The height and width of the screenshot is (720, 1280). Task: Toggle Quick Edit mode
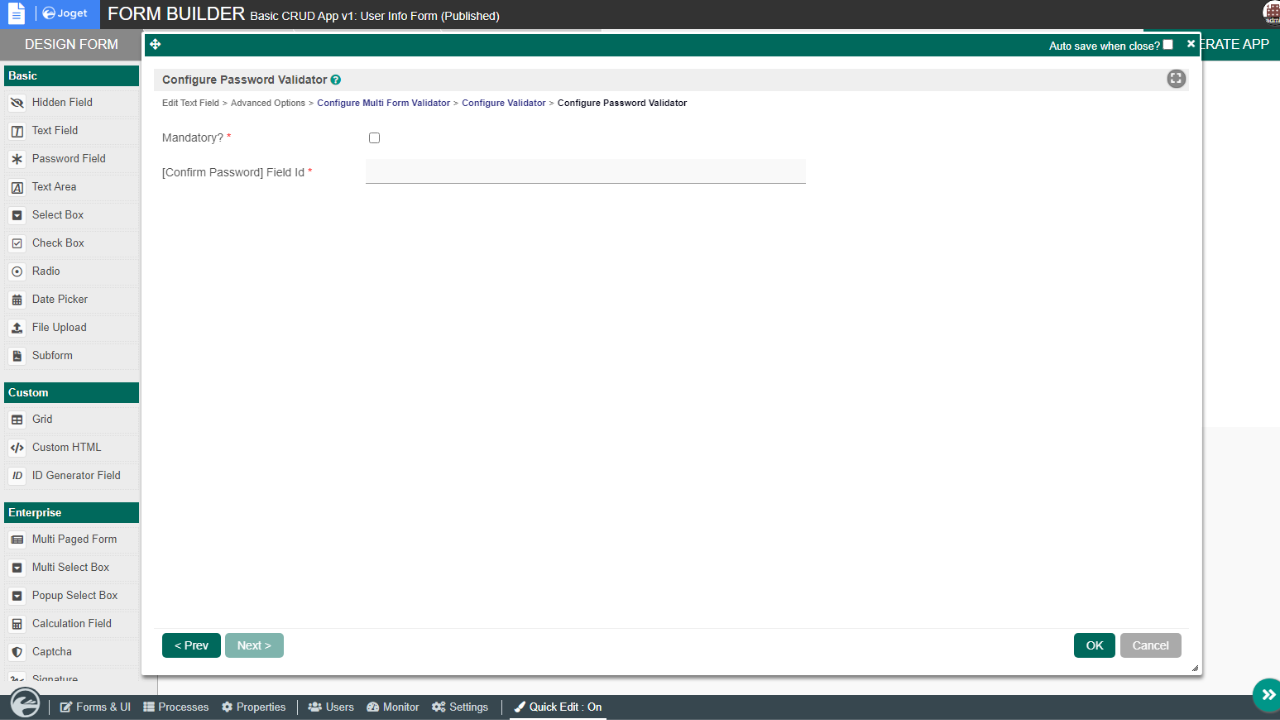558,707
